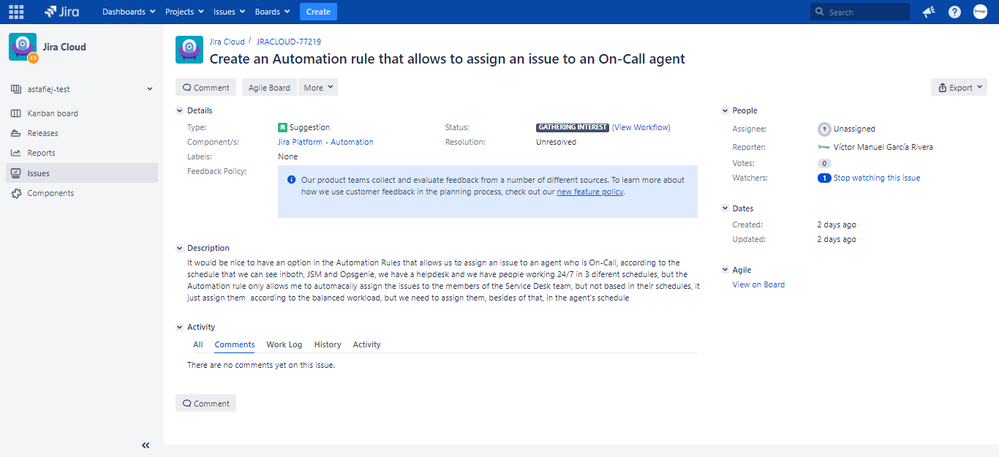Click the Releases ship icon
Screen dimensions: 999x457
click(16, 133)
